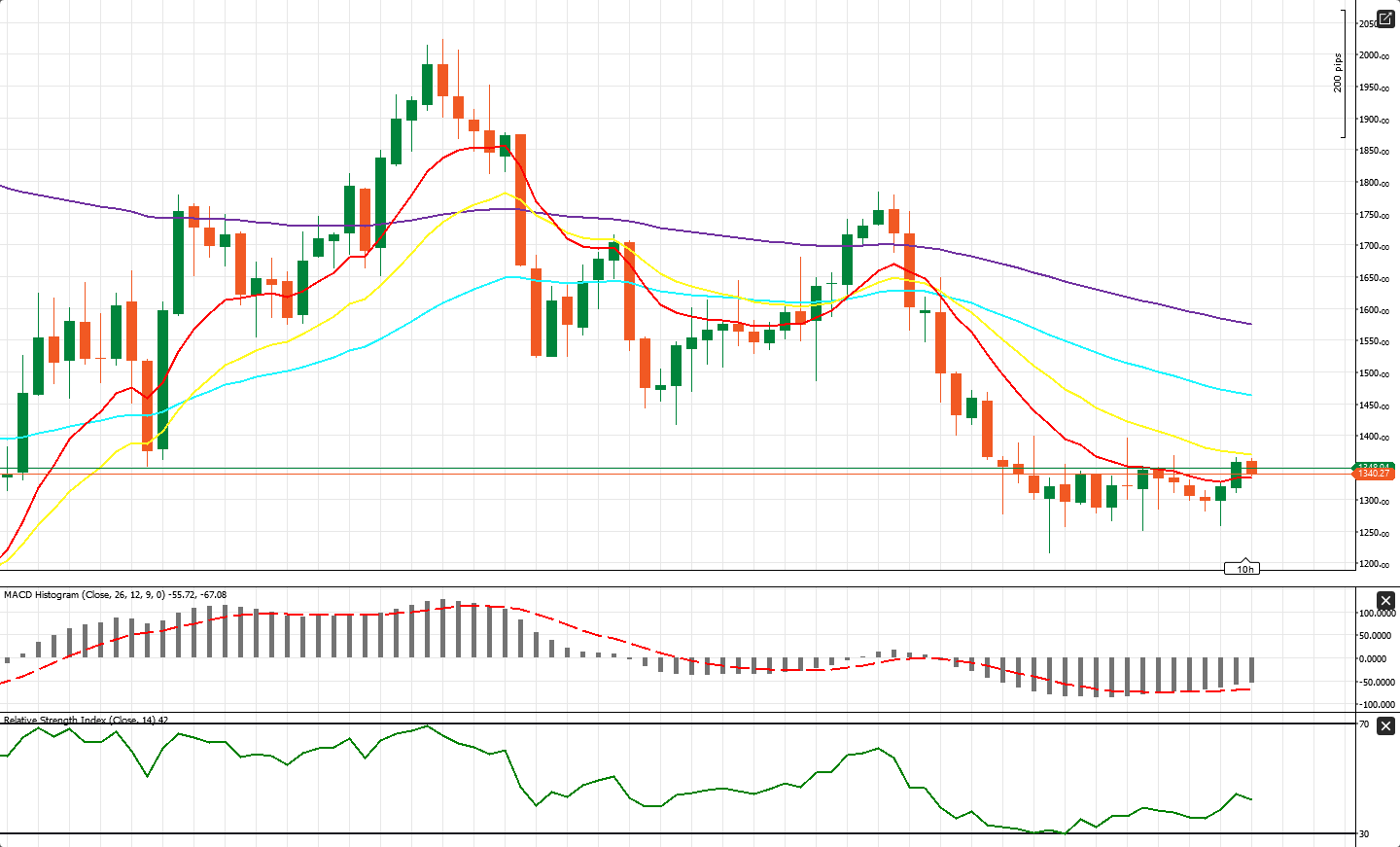Viewport: 1400px width, 847px height.
Task: Click the MACD axis -100.0000 label
Action: [1377, 705]
